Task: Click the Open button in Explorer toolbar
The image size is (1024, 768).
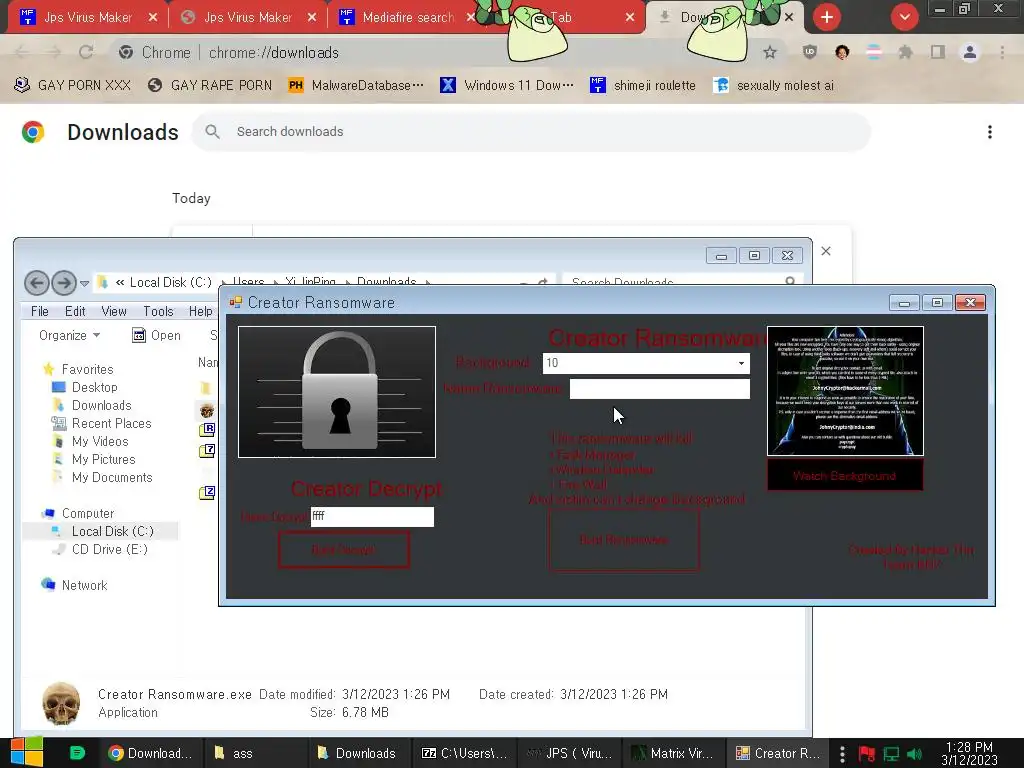Action: coord(157,335)
